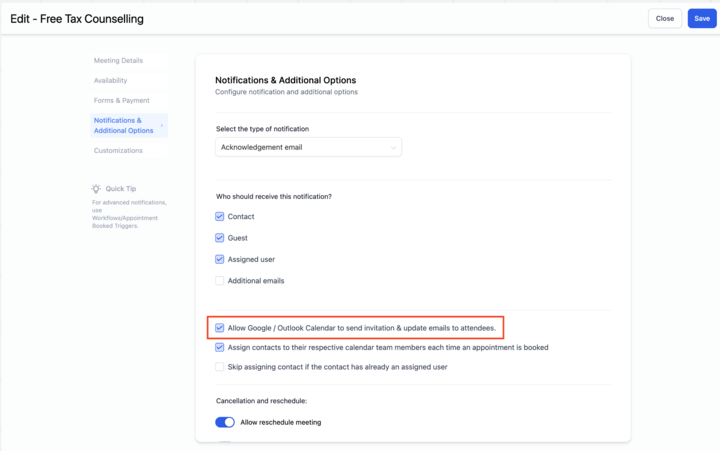Viewport: 720px width, 451px height.
Task: Save the calendar changes
Action: click(702, 18)
